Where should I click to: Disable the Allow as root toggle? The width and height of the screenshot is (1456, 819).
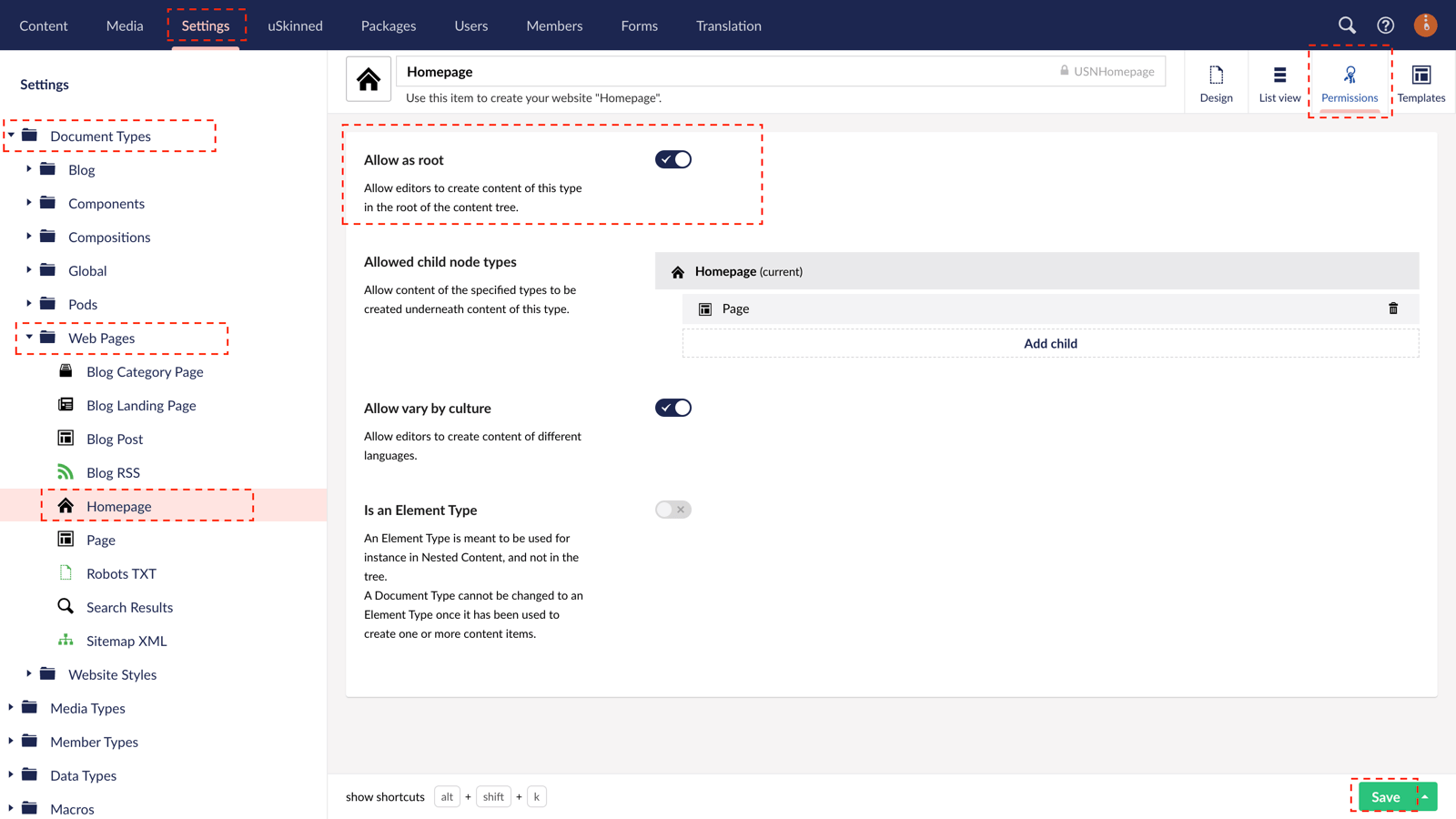coord(672,158)
